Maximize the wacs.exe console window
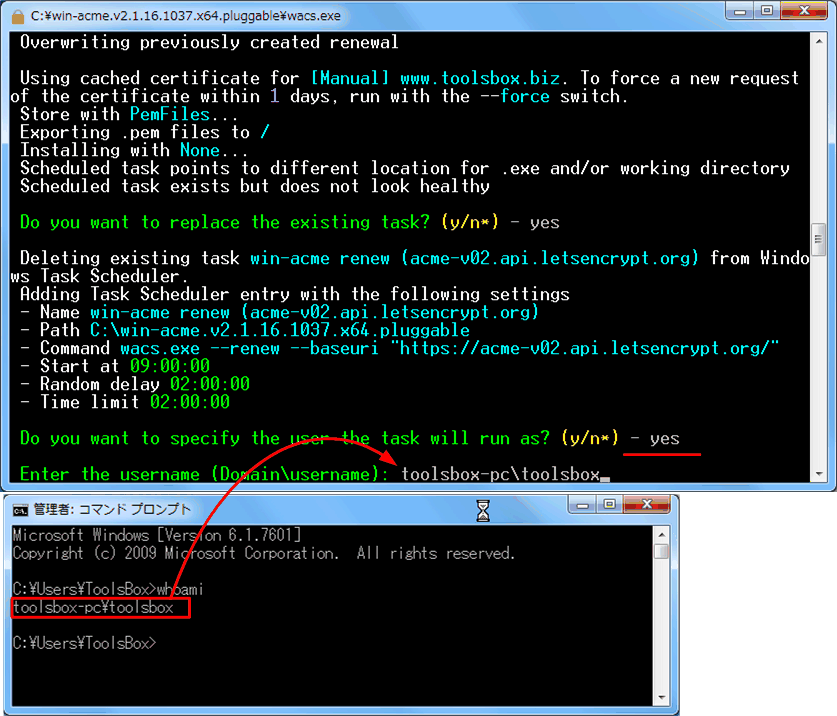837x716 pixels. click(x=767, y=11)
